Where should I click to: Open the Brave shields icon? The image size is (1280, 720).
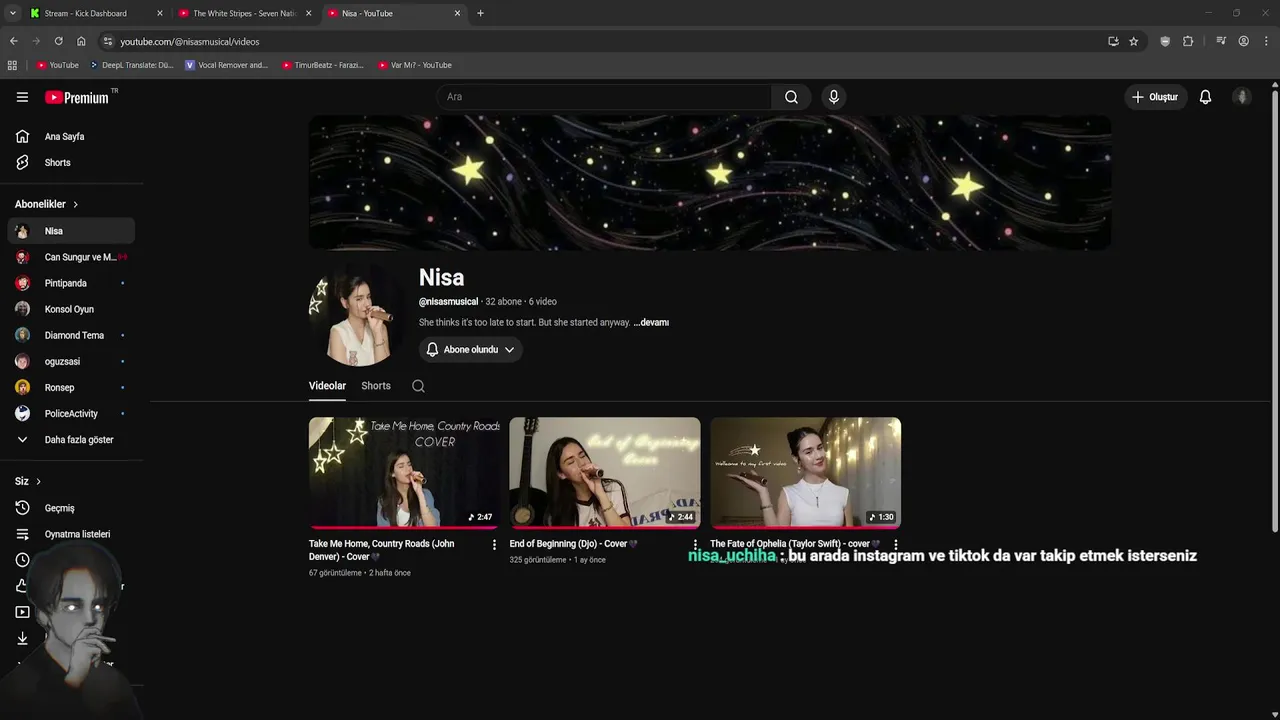(1165, 41)
